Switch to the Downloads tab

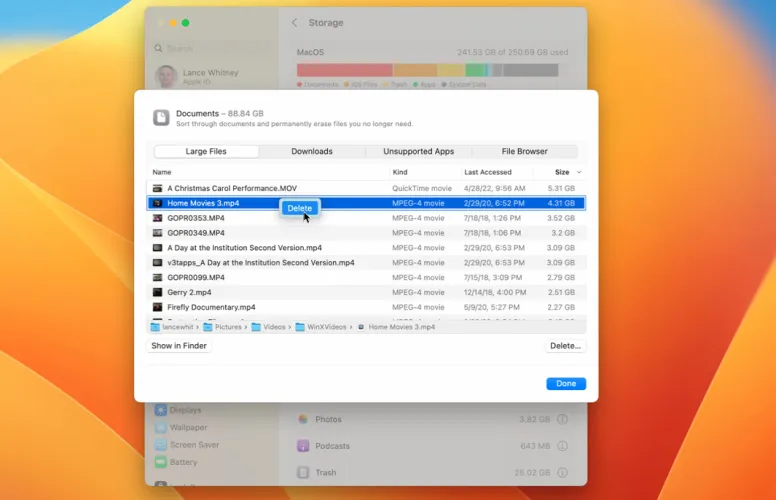pos(312,151)
